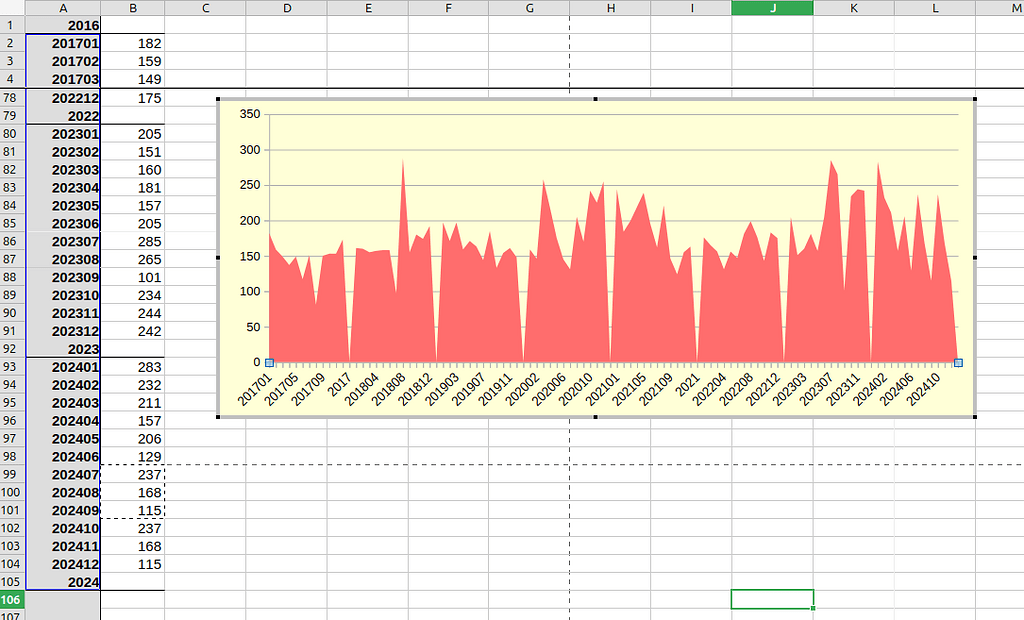This screenshot has height=620, width=1024.
Task: Click cell A105 labeled 2024
Action: 62,582
